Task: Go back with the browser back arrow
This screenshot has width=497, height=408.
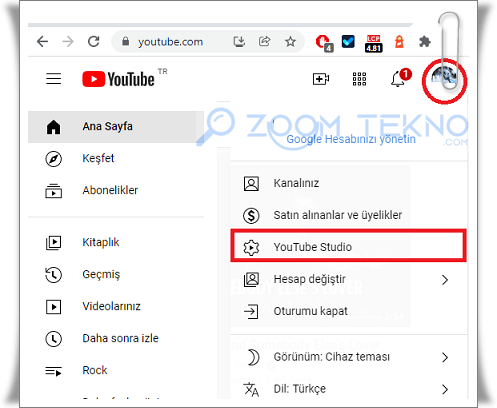Action: [43, 42]
